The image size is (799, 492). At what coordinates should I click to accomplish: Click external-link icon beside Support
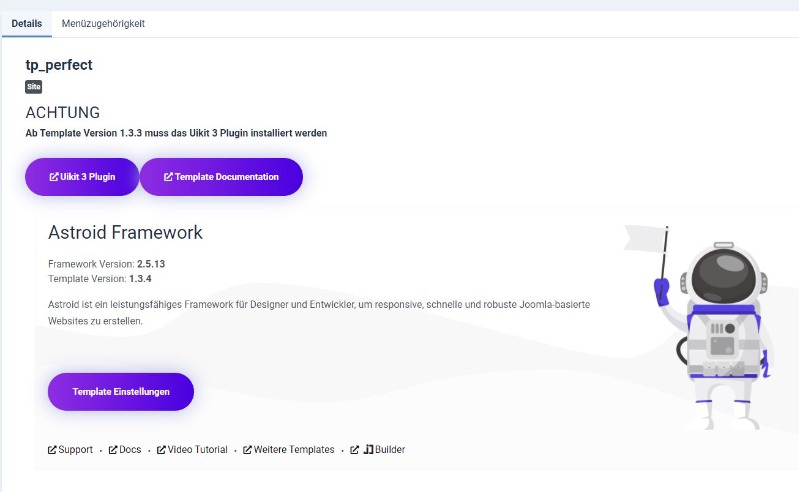[x=52, y=450]
